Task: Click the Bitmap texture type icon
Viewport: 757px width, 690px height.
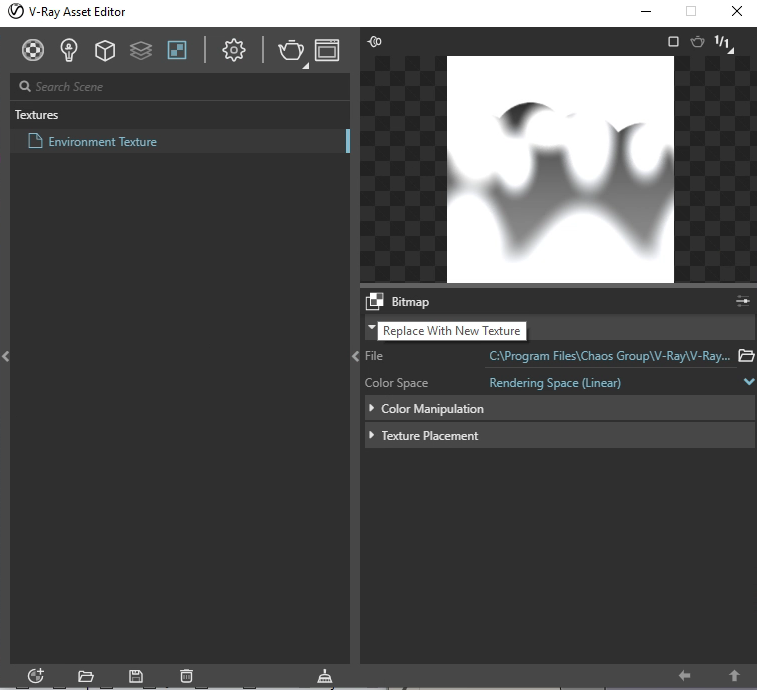Action: [375, 301]
